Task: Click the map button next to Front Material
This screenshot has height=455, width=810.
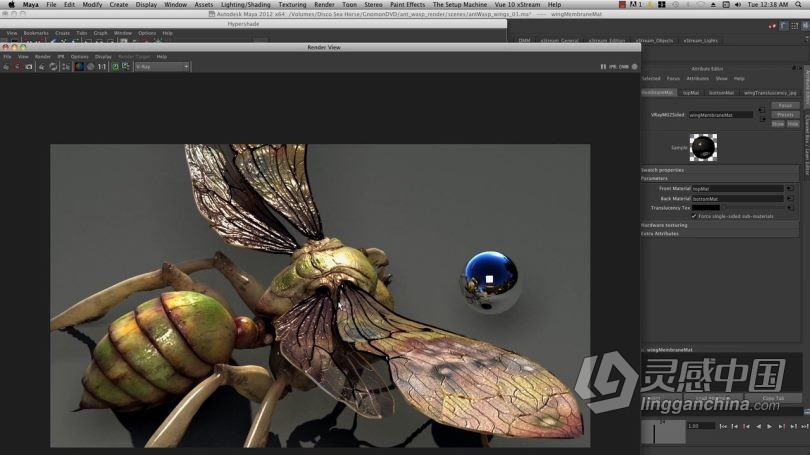Action: 789,189
